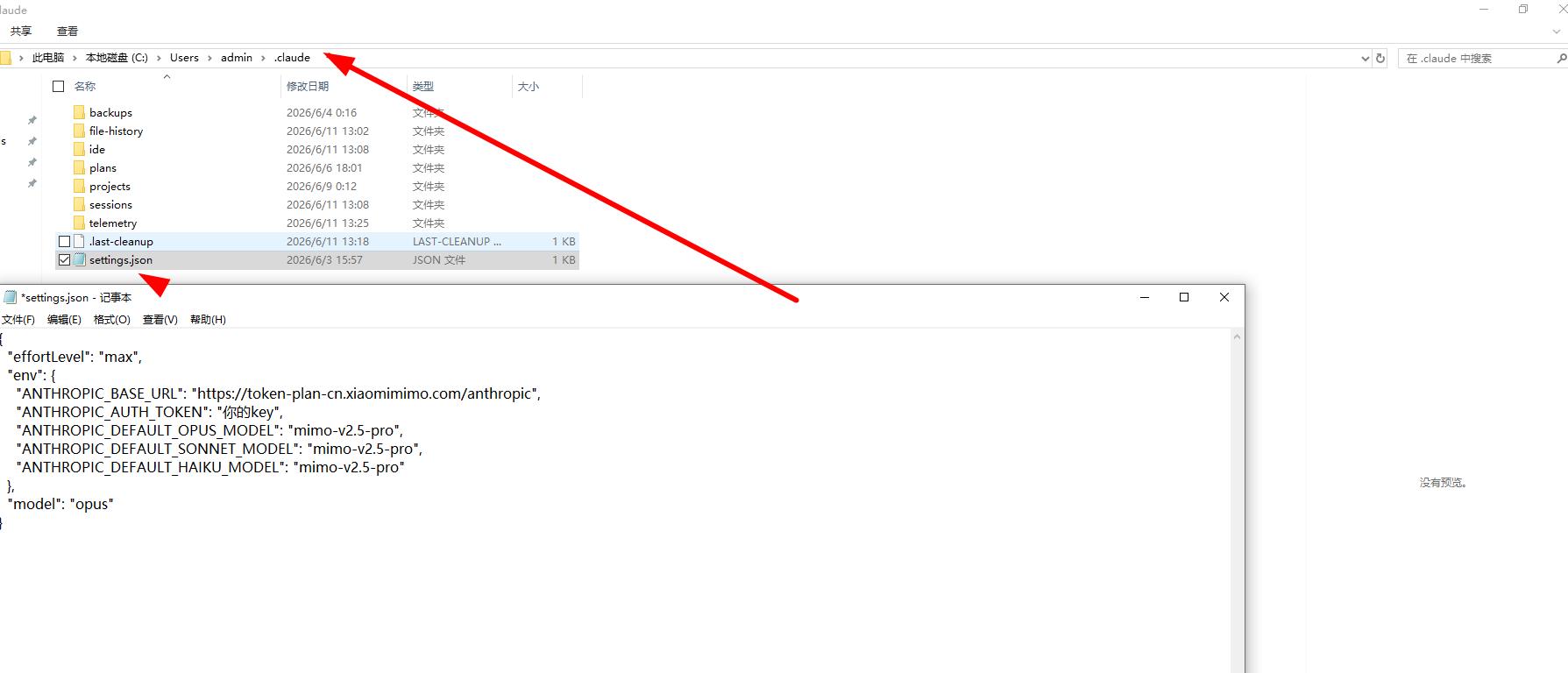Select the telemetry folder icon
Screen dimensions: 1568x673
(x=79, y=223)
